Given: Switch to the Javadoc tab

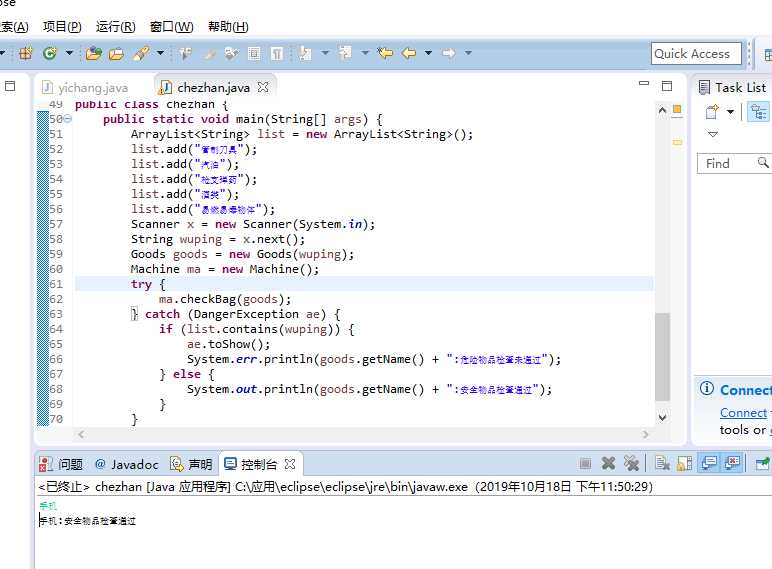Looking at the screenshot, I should click(127, 464).
